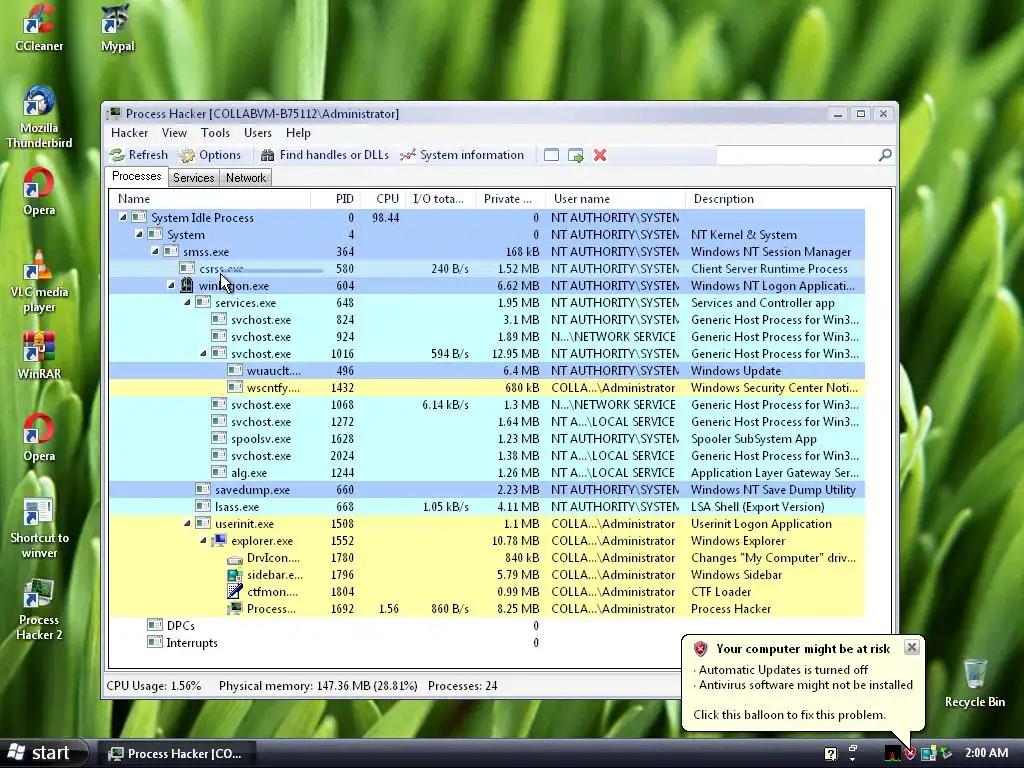Click the Mypal desktop icon
The image size is (1024, 768).
click(118, 28)
